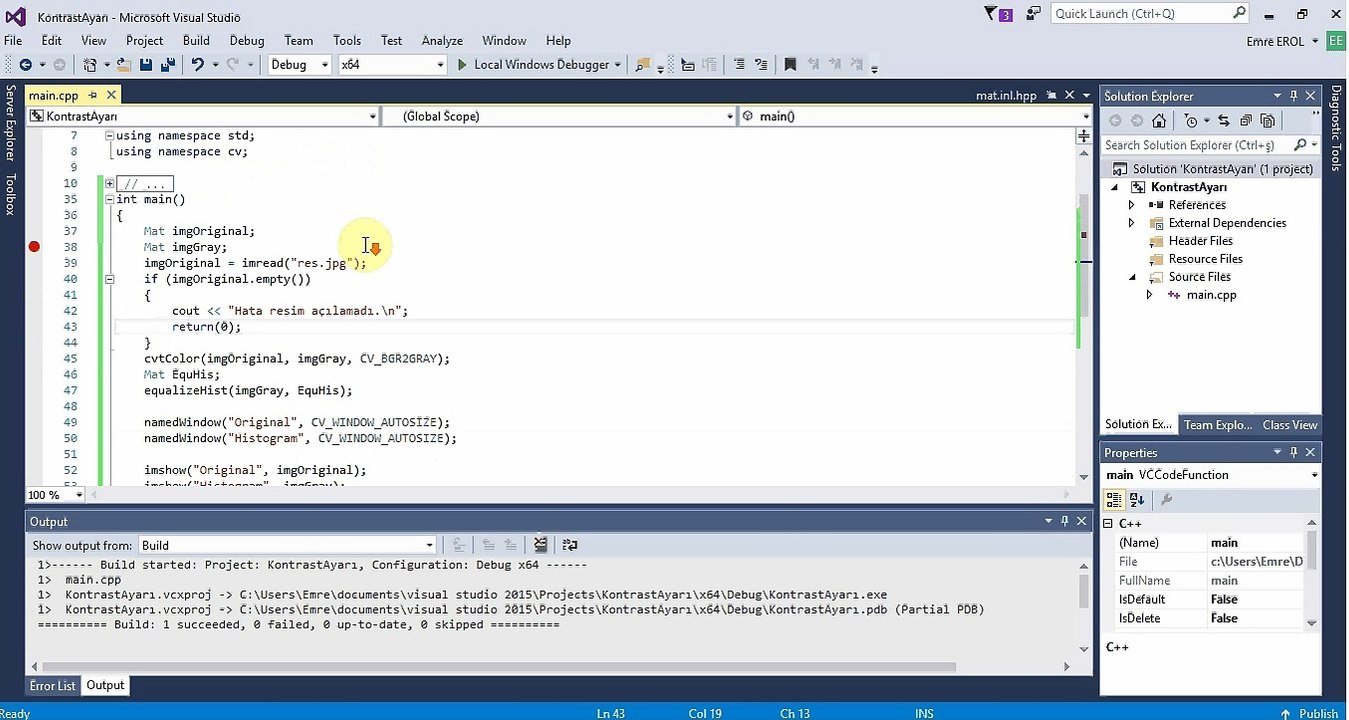
Task: Click the Output window horizontal scrollbar
Action: coord(500,667)
